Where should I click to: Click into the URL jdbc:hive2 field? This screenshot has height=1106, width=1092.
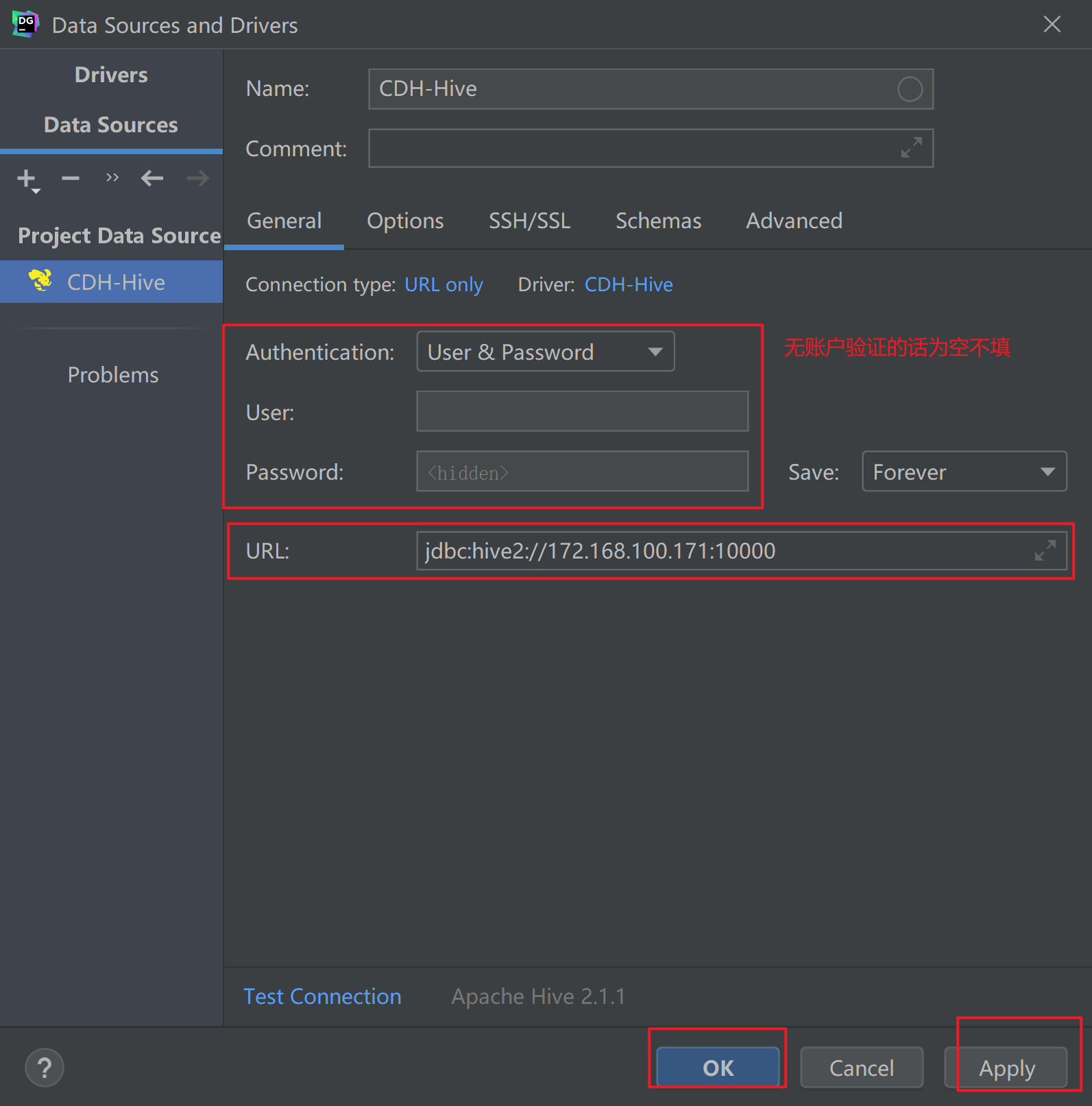tap(741, 550)
